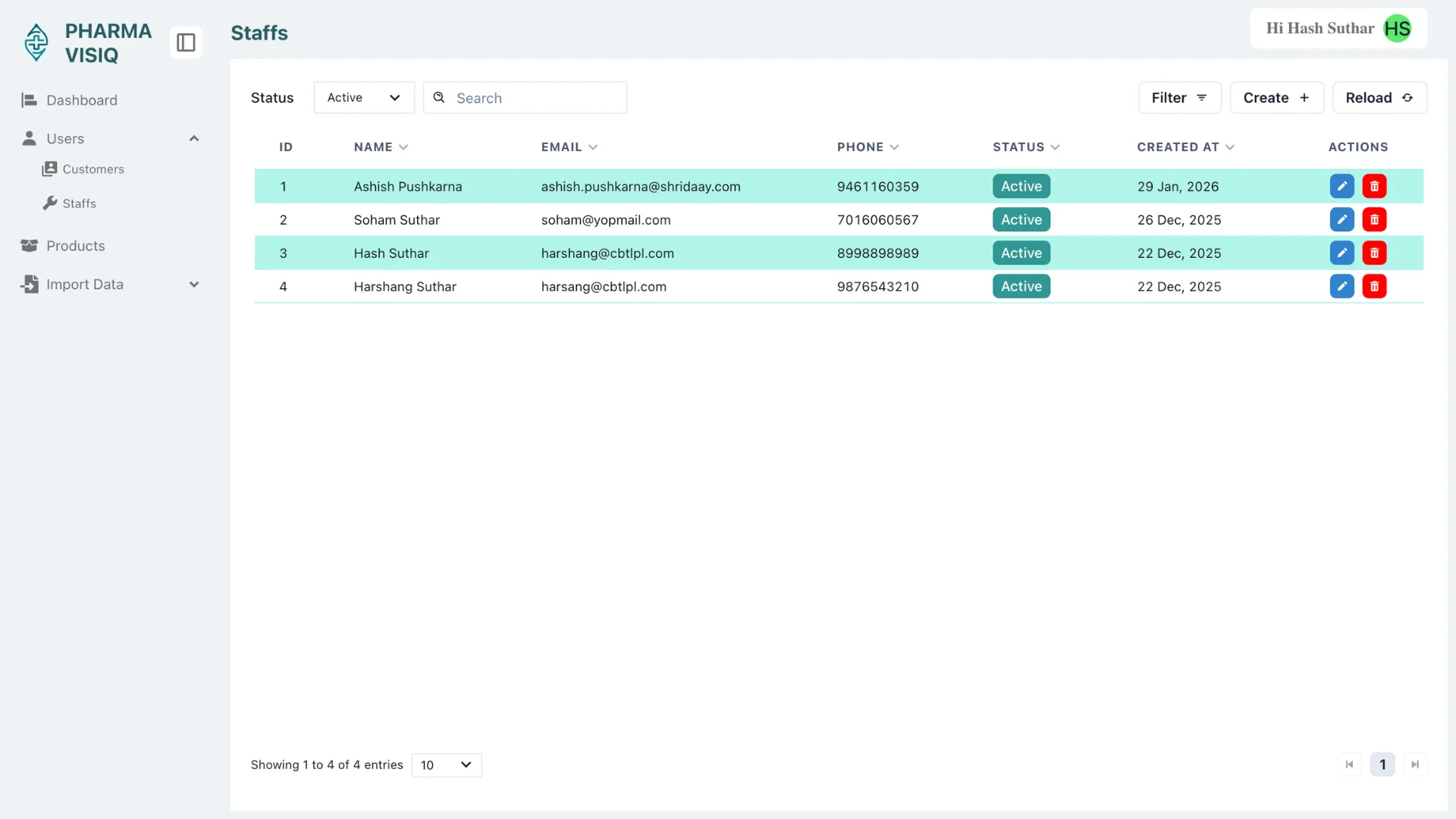The height and width of the screenshot is (819, 1456).
Task: Click edit pencil icon for Ashish Pushkarna
Action: 1341,187
